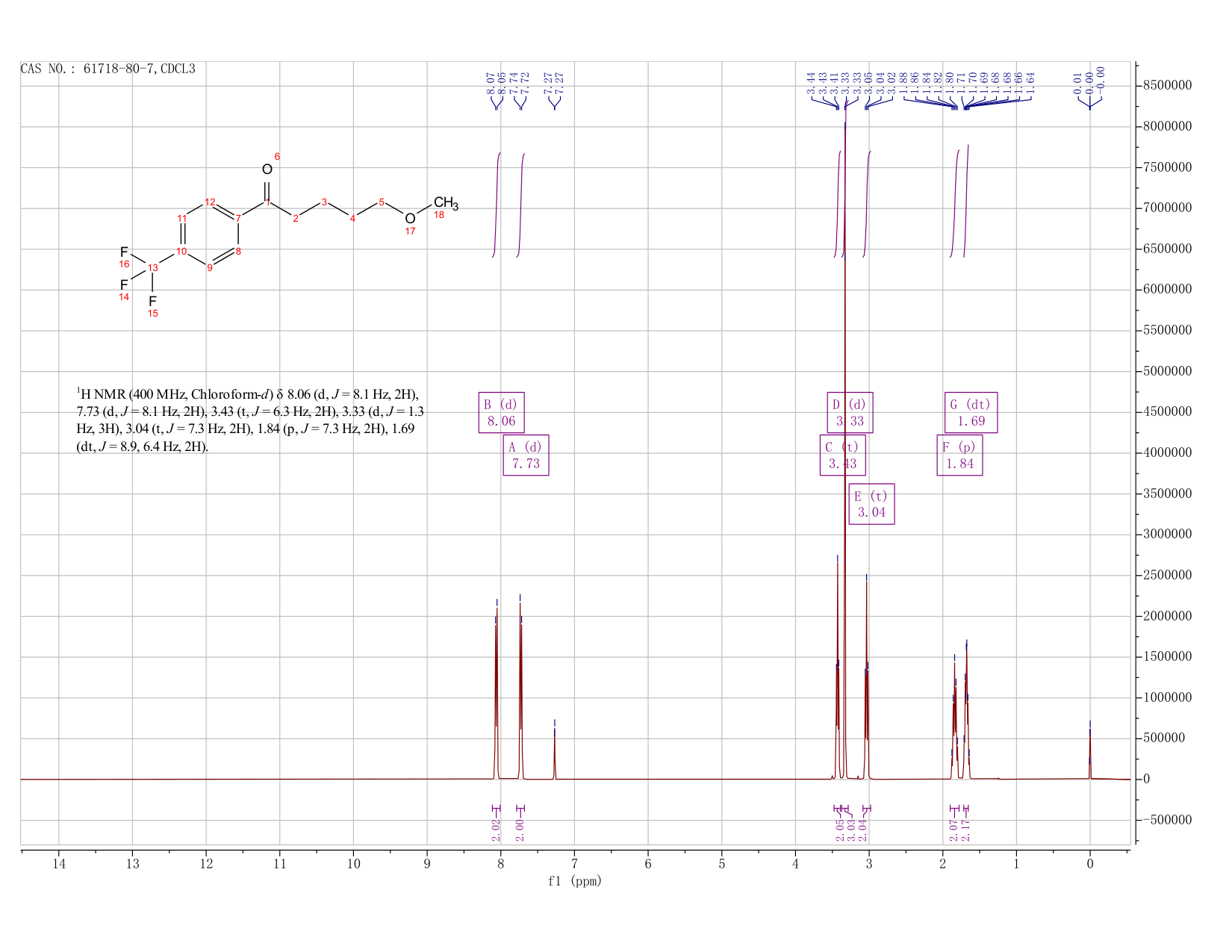This screenshot has height=952, width=1232.
Task: Select the C (t) 3.43 multiplet label
Action: (x=842, y=455)
